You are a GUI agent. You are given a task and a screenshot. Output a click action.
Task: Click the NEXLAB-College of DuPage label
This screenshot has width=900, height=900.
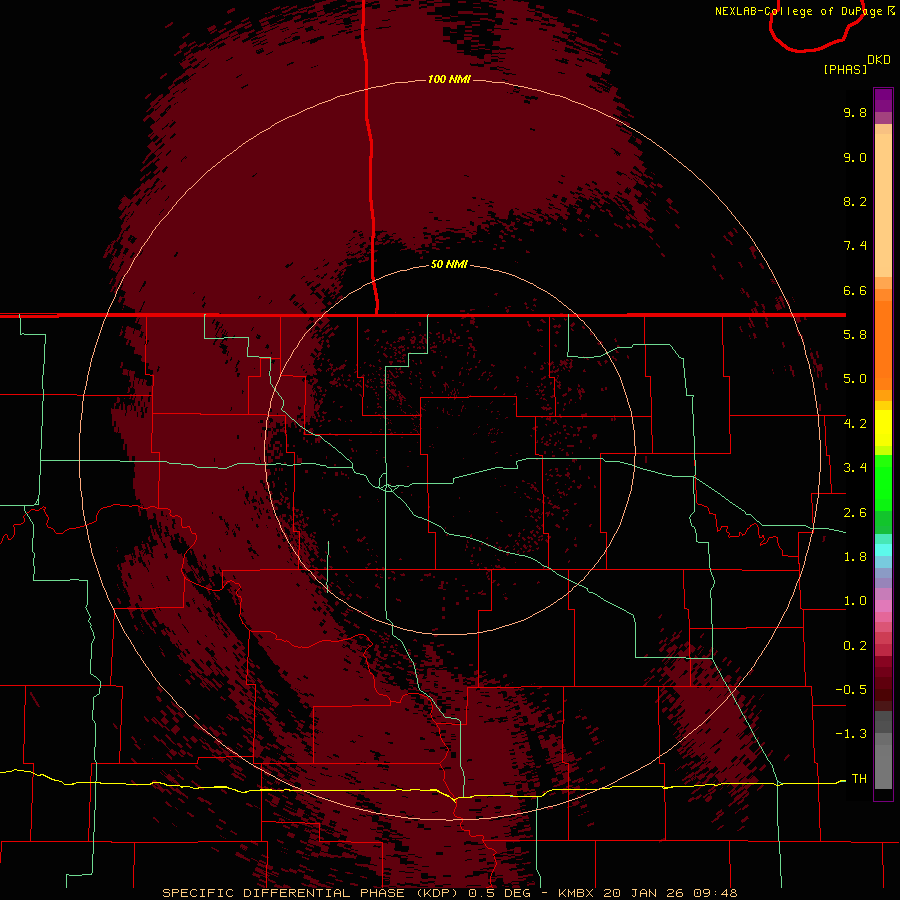point(804,11)
